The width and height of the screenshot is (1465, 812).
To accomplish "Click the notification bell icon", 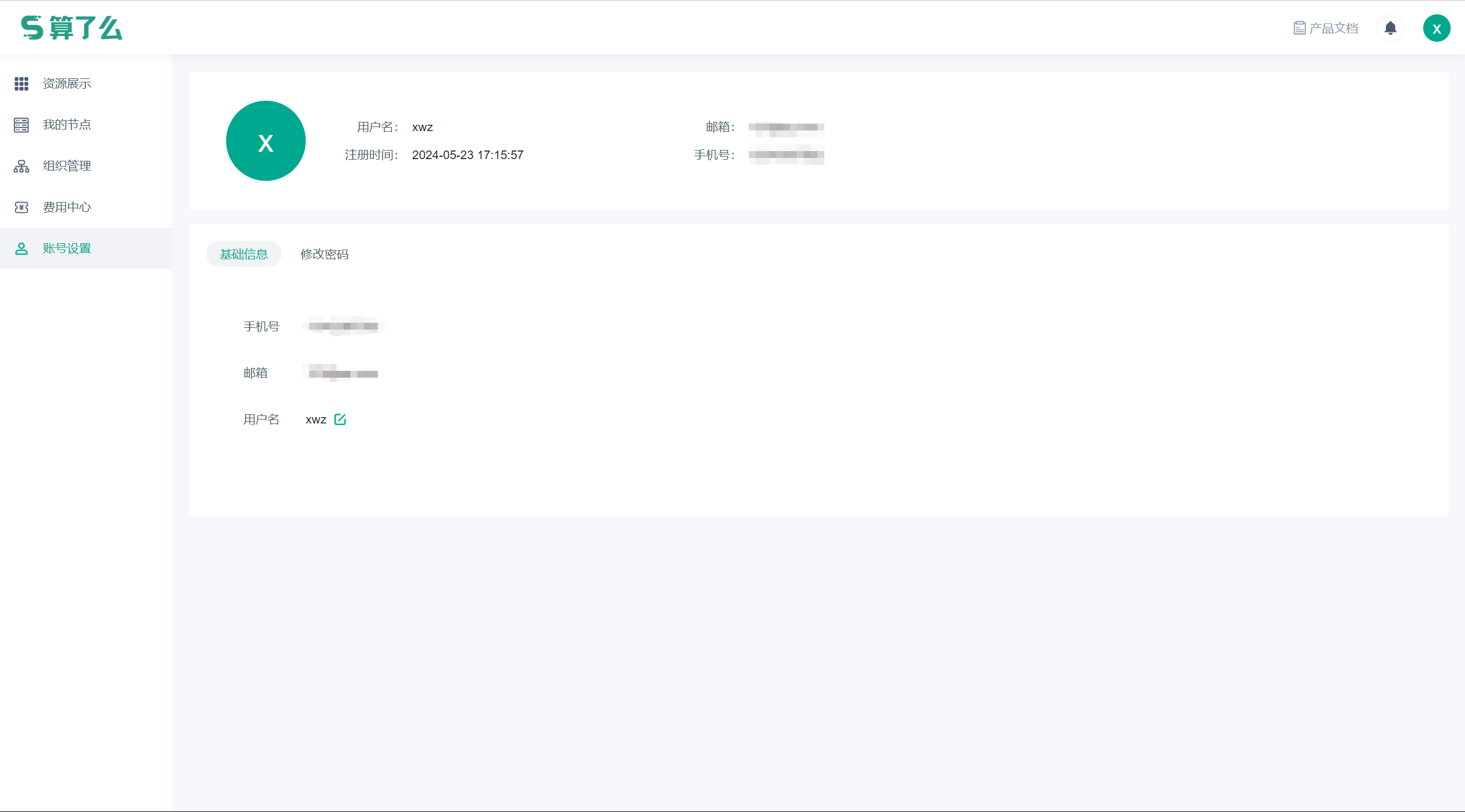I will point(1390,28).
